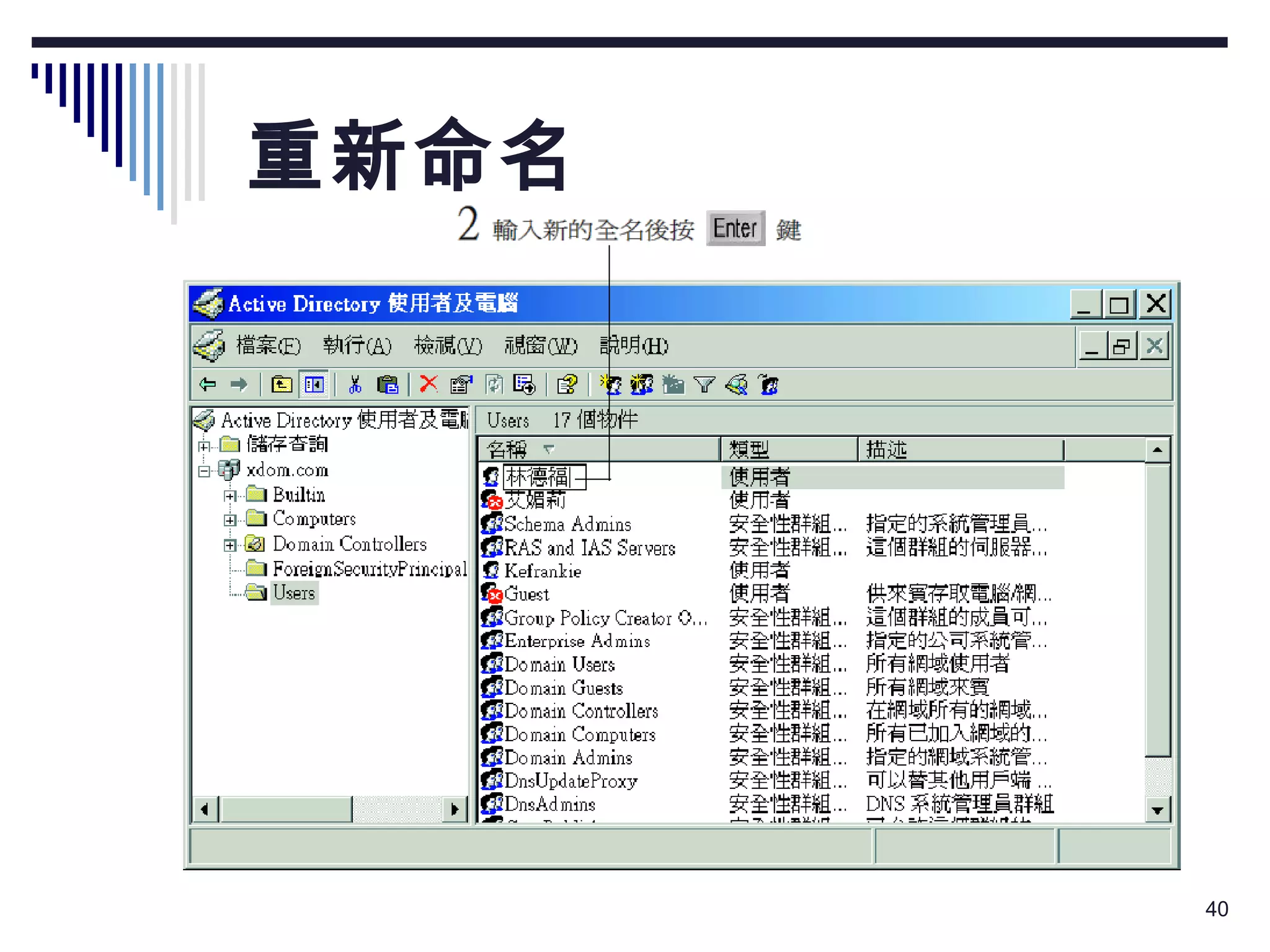Image resolution: width=1270 pixels, height=952 pixels.
Task: Toggle the console tree show/hide icon
Action: [x=314, y=385]
